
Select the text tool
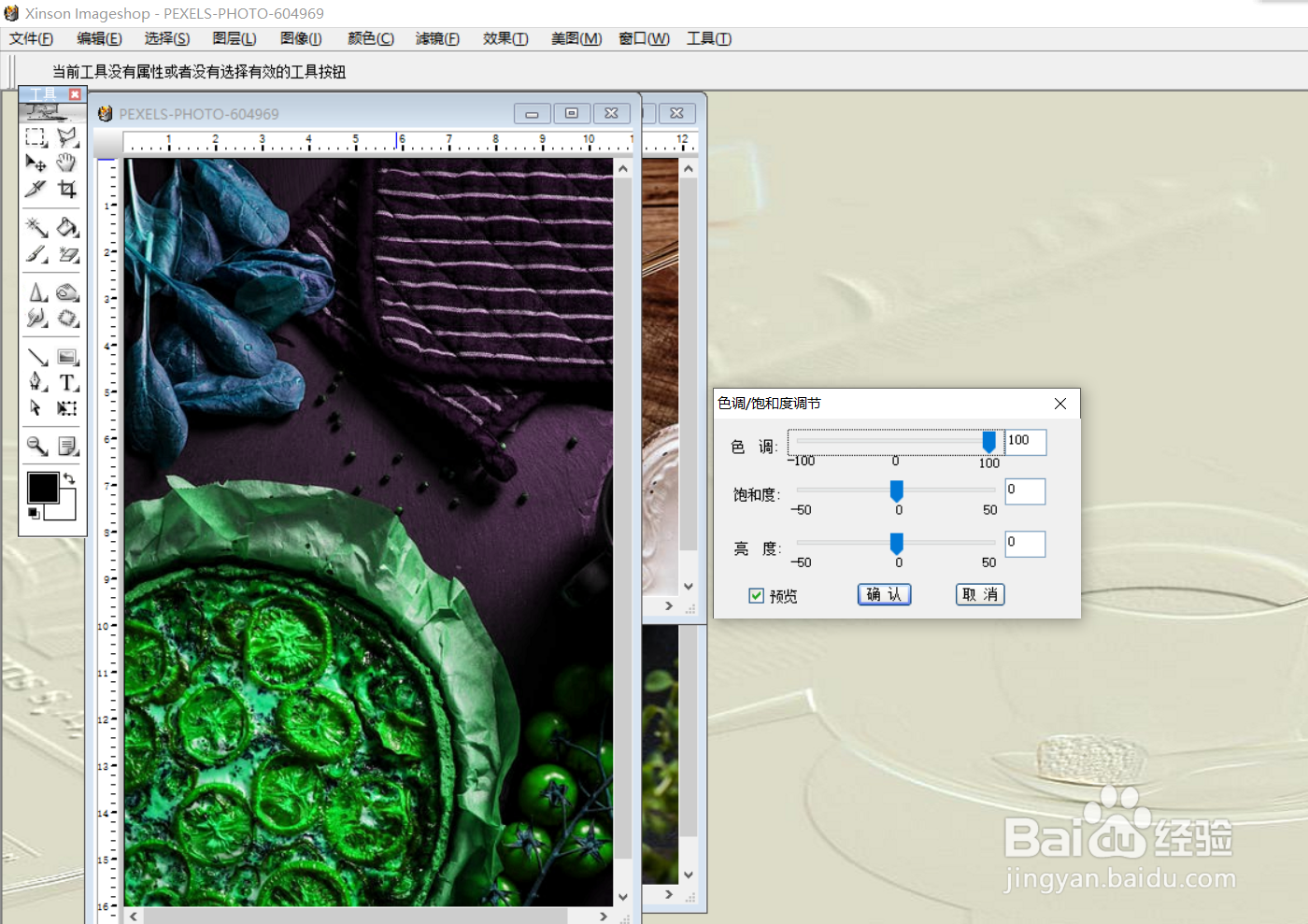point(67,382)
